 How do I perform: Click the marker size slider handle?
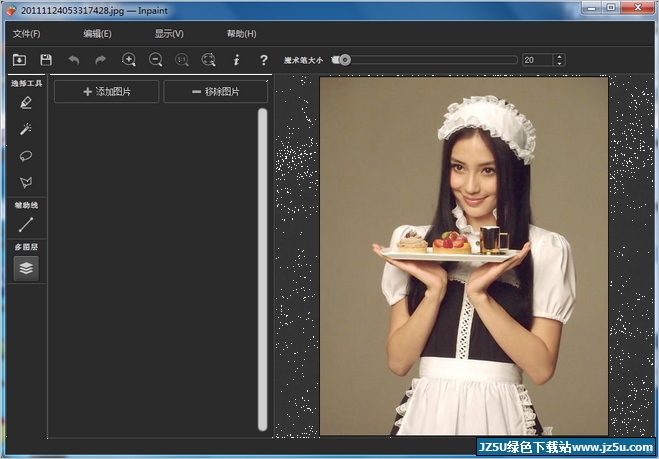(x=344, y=60)
